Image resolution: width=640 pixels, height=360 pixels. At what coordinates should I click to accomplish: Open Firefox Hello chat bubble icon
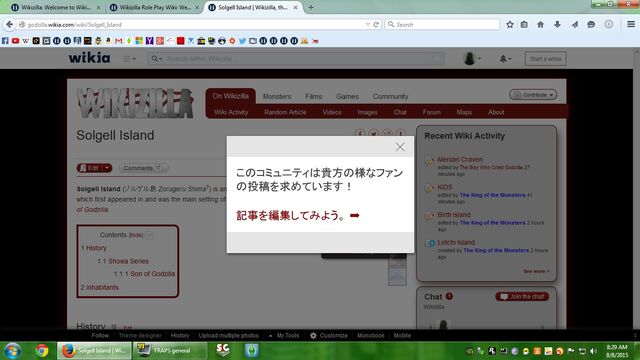591,24
